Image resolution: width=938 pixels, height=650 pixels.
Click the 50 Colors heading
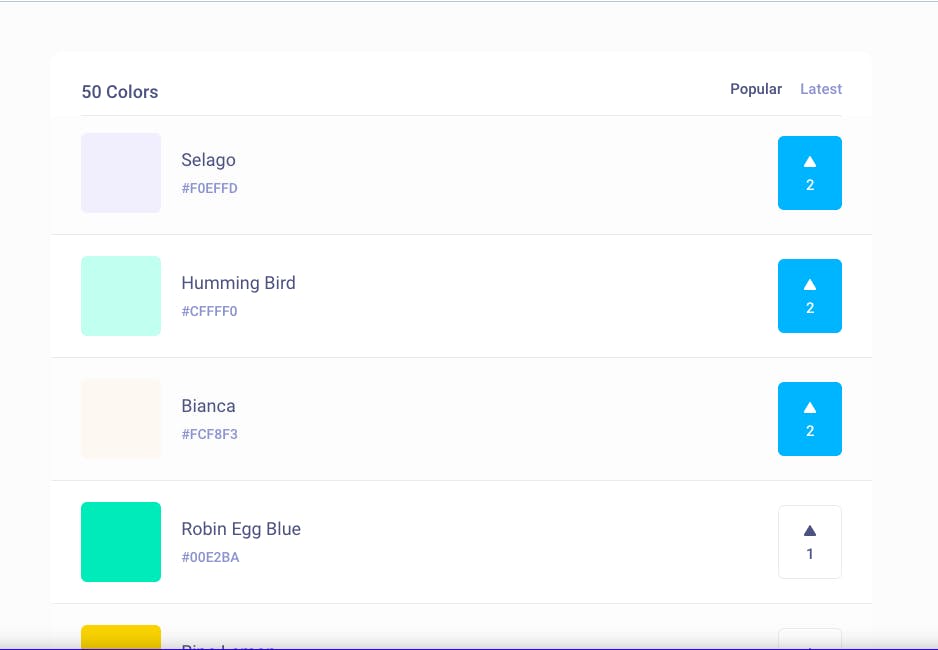120,91
